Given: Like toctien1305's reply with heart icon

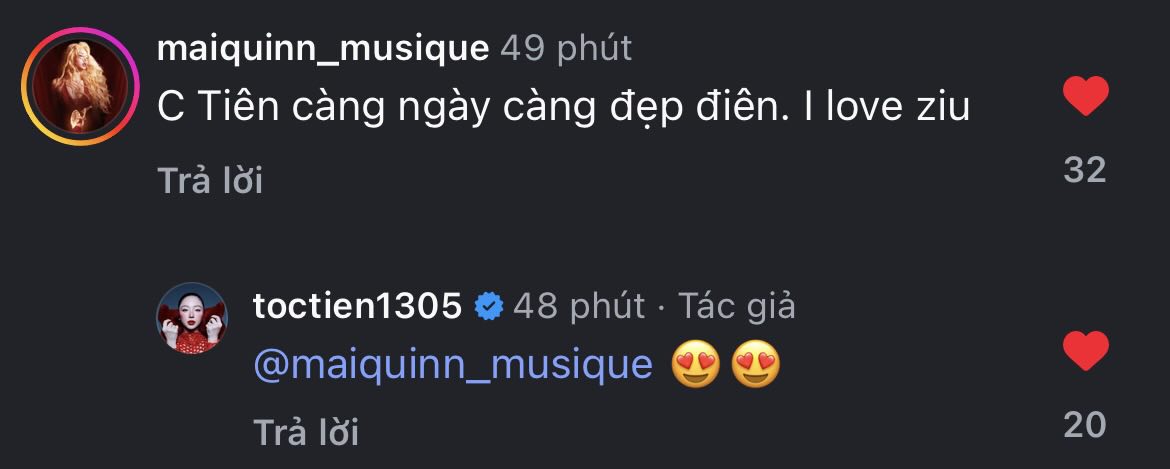Looking at the screenshot, I should pyautogui.click(x=1085, y=352).
